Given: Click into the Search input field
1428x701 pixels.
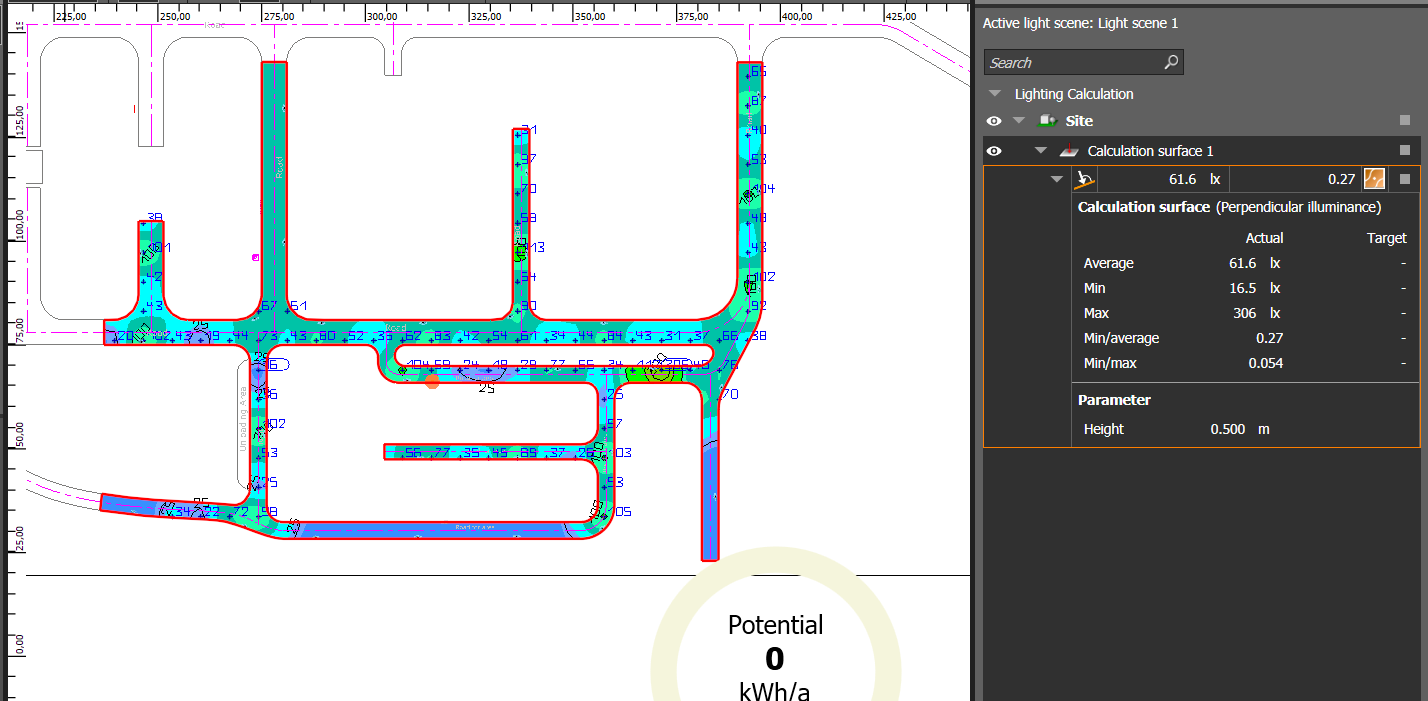Looking at the screenshot, I should [x=1070, y=62].
